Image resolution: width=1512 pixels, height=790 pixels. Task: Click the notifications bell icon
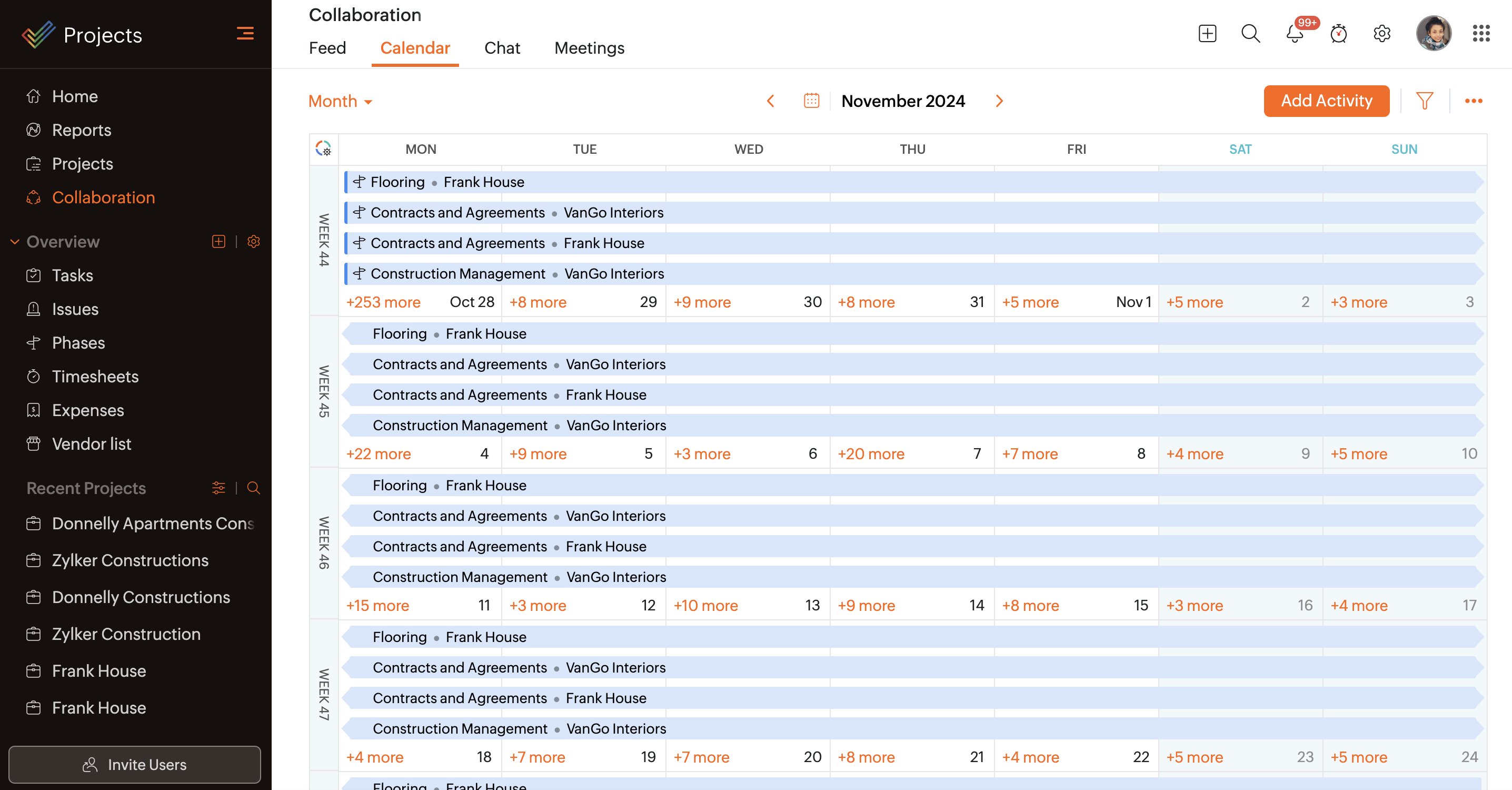point(1294,34)
